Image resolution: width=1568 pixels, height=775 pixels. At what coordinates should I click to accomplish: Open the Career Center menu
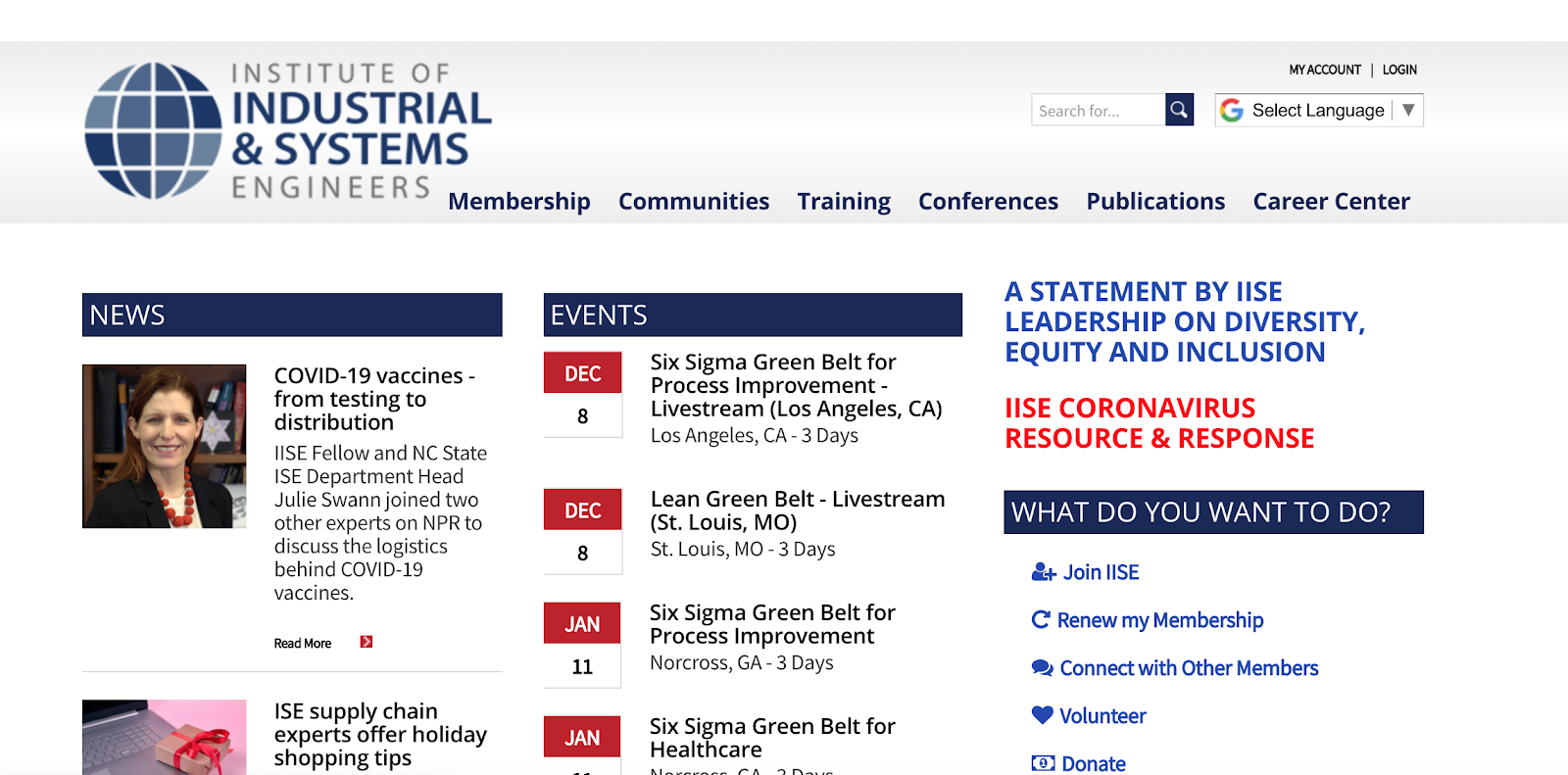[1331, 201]
